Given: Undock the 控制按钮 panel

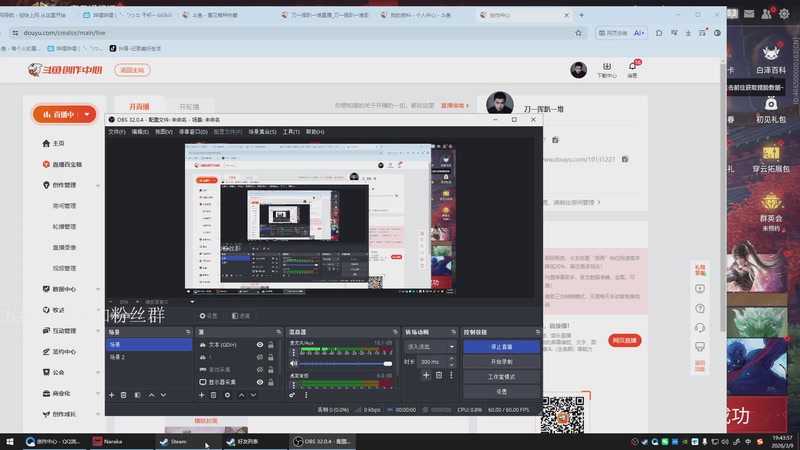Looking at the screenshot, I should pyautogui.click(x=537, y=332).
